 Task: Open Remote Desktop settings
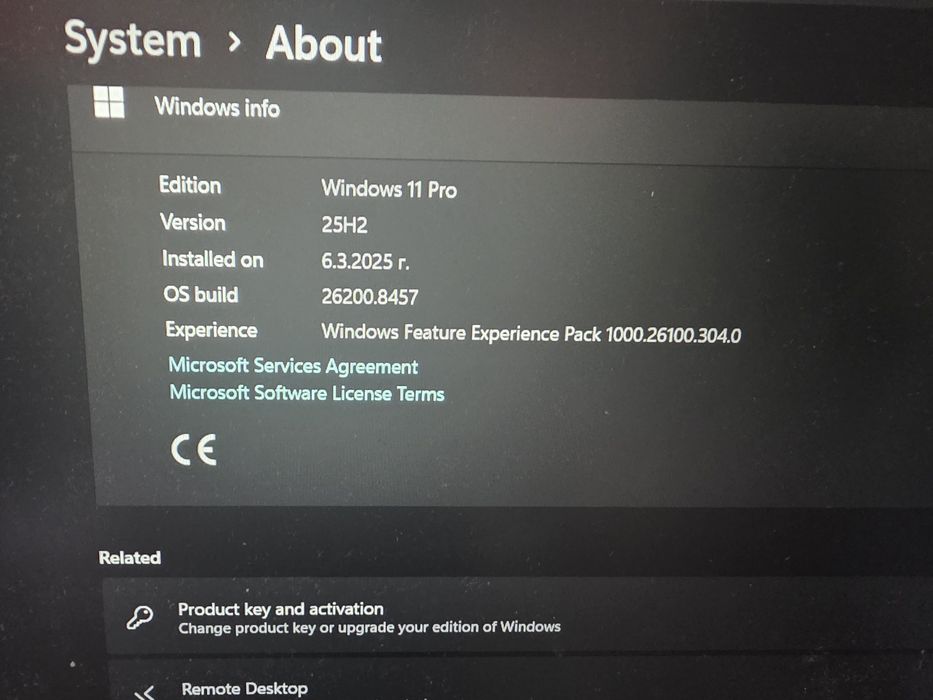[x=518, y=680]
